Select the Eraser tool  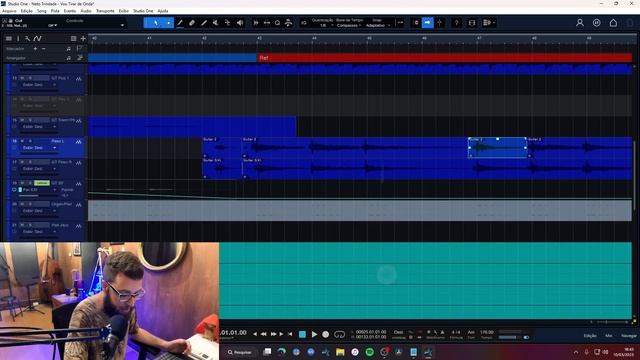point(192,23)
